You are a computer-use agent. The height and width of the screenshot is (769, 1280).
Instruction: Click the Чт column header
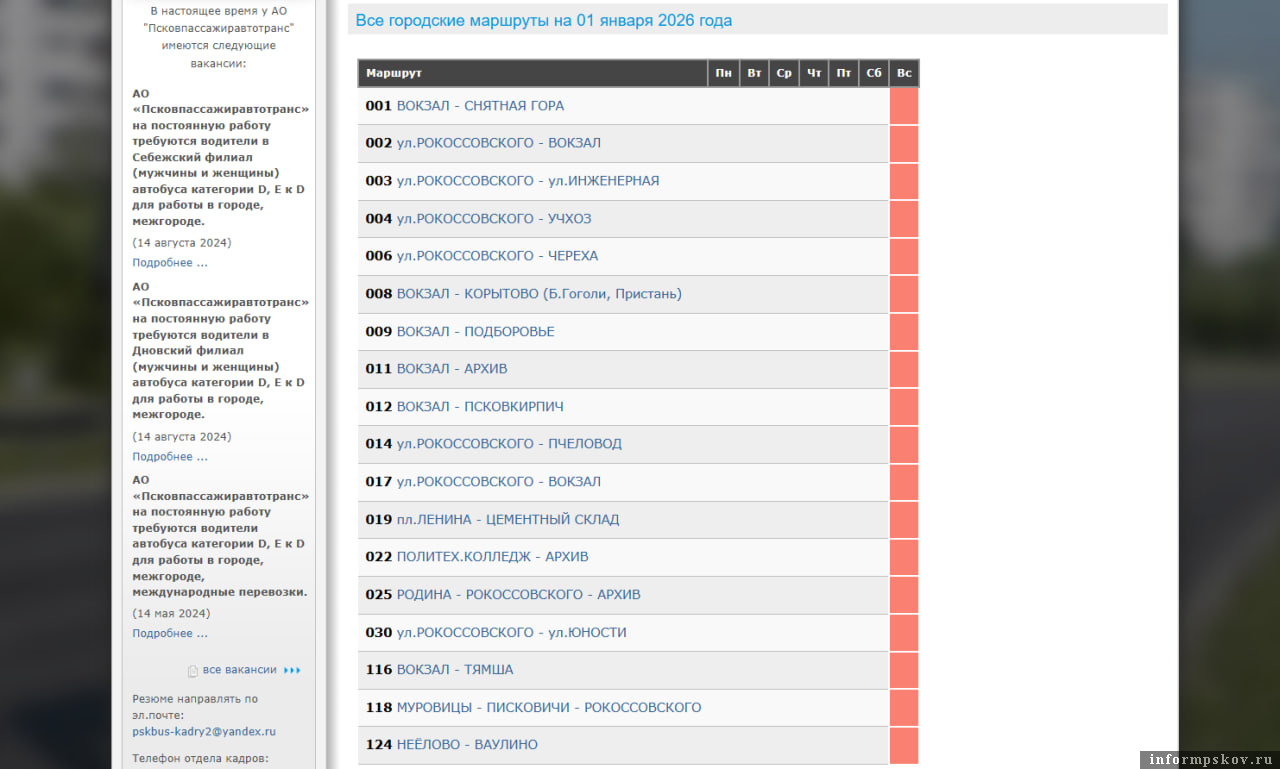(x=814, y=73)
